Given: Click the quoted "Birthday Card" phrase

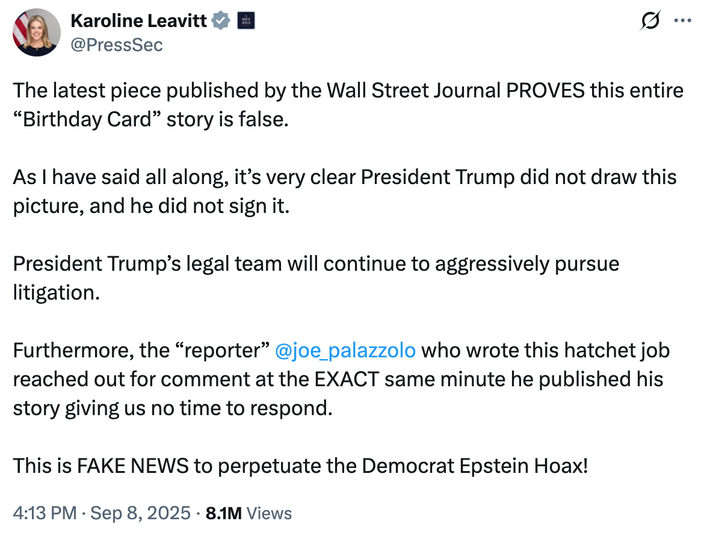Looking at the screenshot, I should point(86,120).
